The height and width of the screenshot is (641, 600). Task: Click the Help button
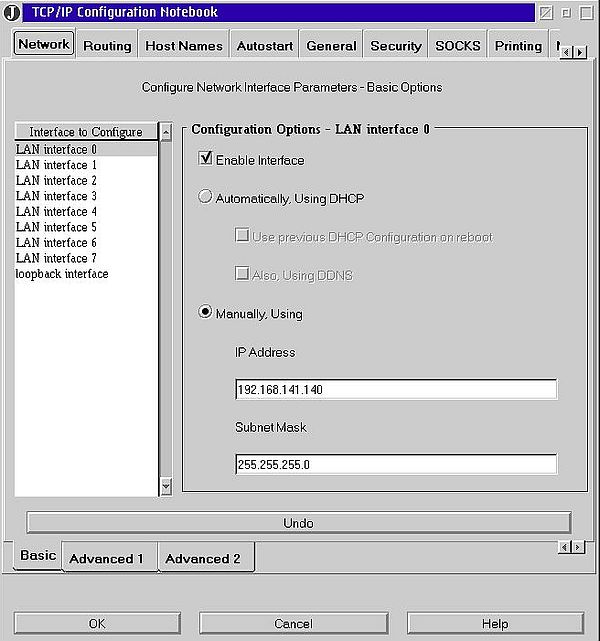point(494,623)
